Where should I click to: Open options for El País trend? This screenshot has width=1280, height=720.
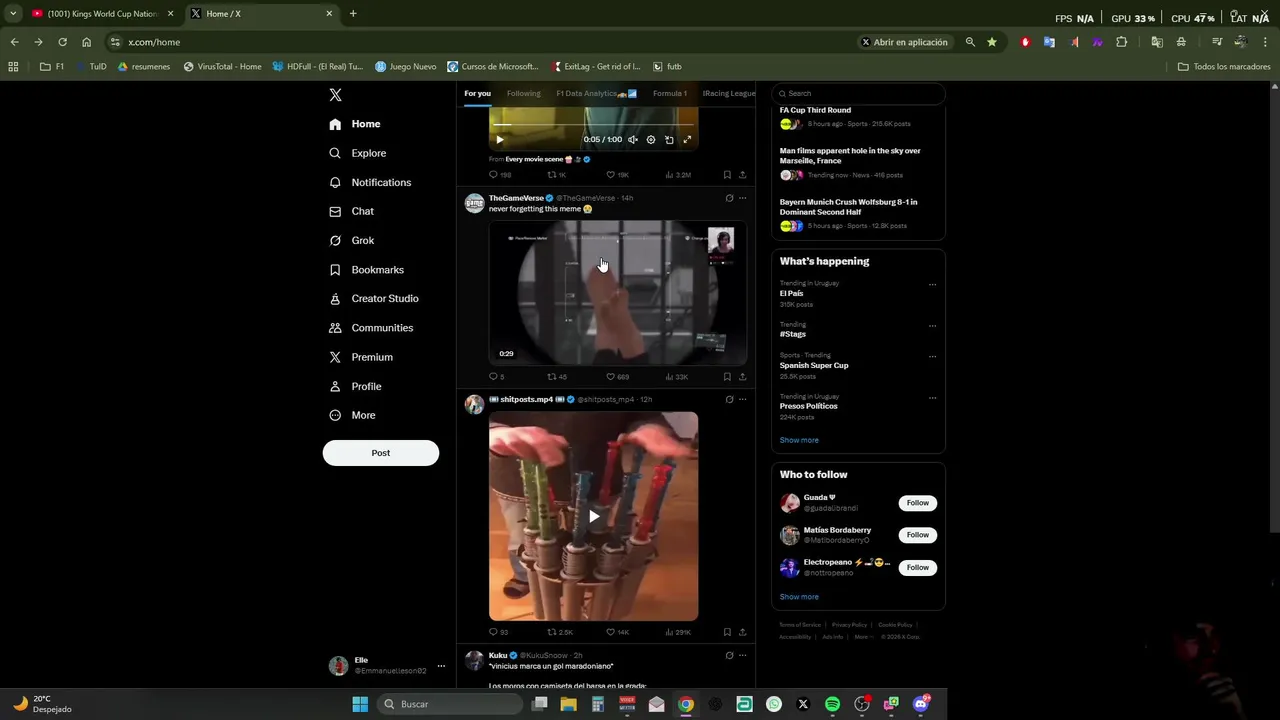(x=932, y=284)
